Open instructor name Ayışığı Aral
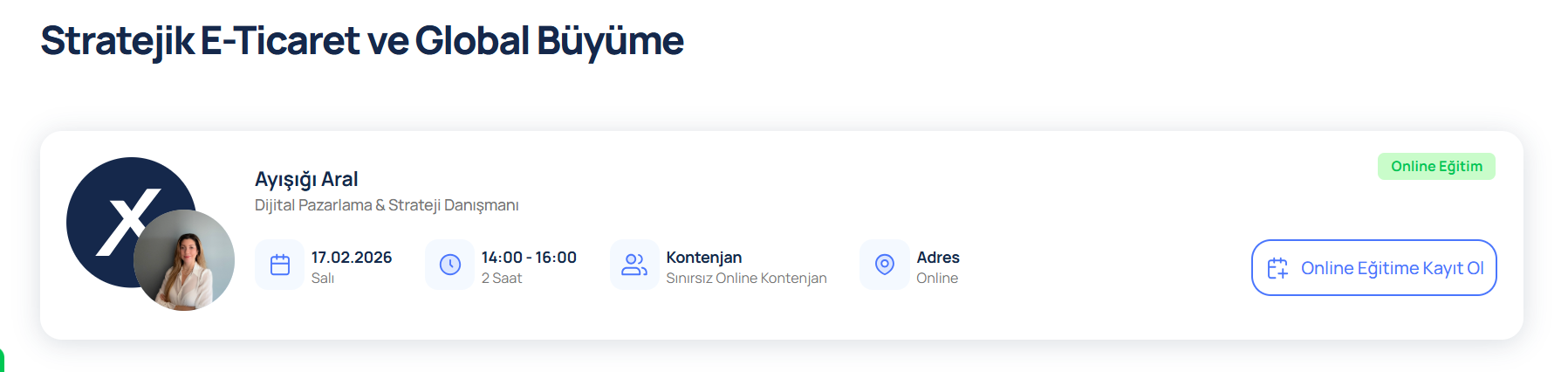This screenshot has height=372, width=1568. pos(306,179)
